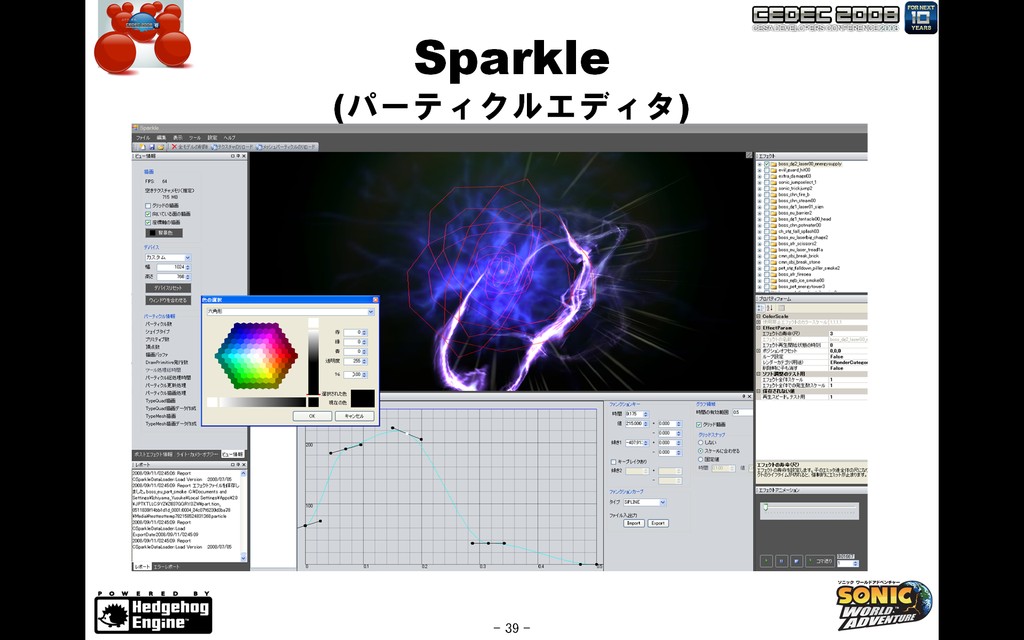
Task: Click the alphabetical sort icon in property panel
Action: pyautogui.click(x=770, y=308)
